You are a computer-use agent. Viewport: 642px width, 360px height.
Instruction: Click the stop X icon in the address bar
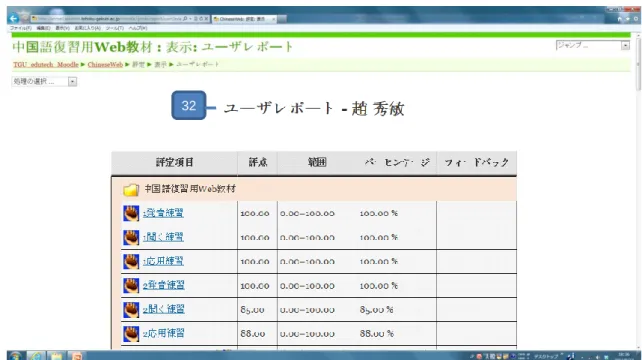[206, 19]
